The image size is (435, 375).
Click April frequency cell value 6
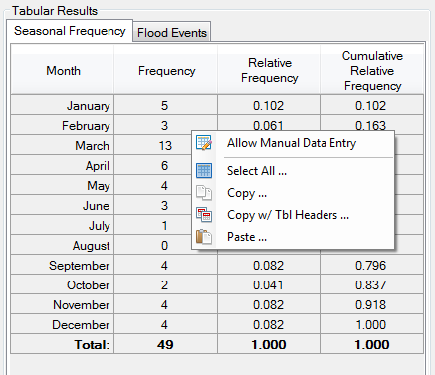point(164,166)
